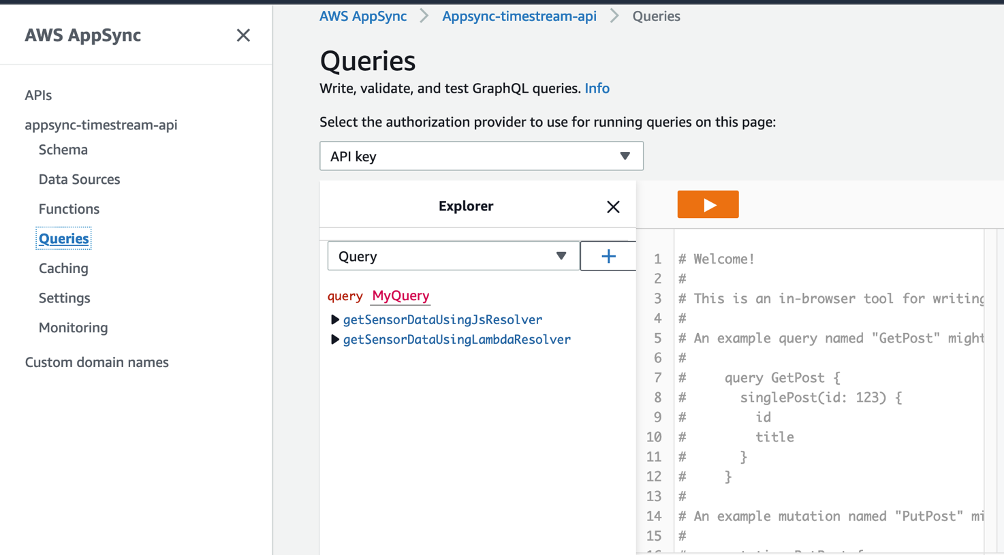Run the query with orange play button
The height and width of the screenshot is (556, 1004).
pos(708,204)
